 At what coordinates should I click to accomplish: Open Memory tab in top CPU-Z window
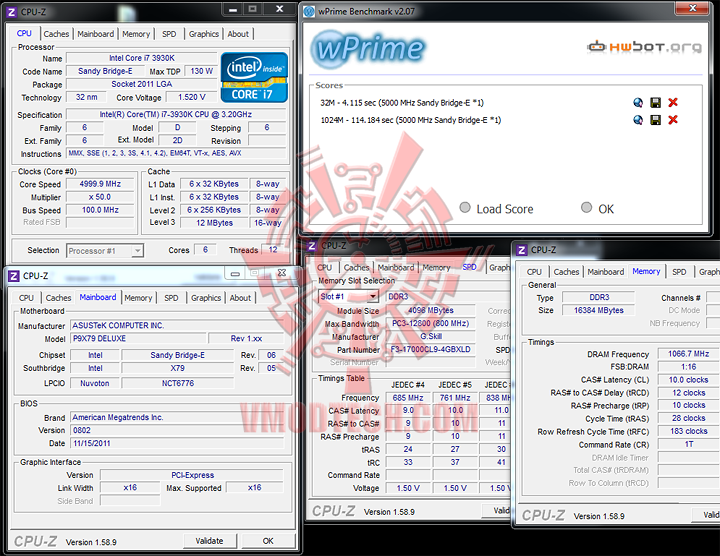click(136, 34)
